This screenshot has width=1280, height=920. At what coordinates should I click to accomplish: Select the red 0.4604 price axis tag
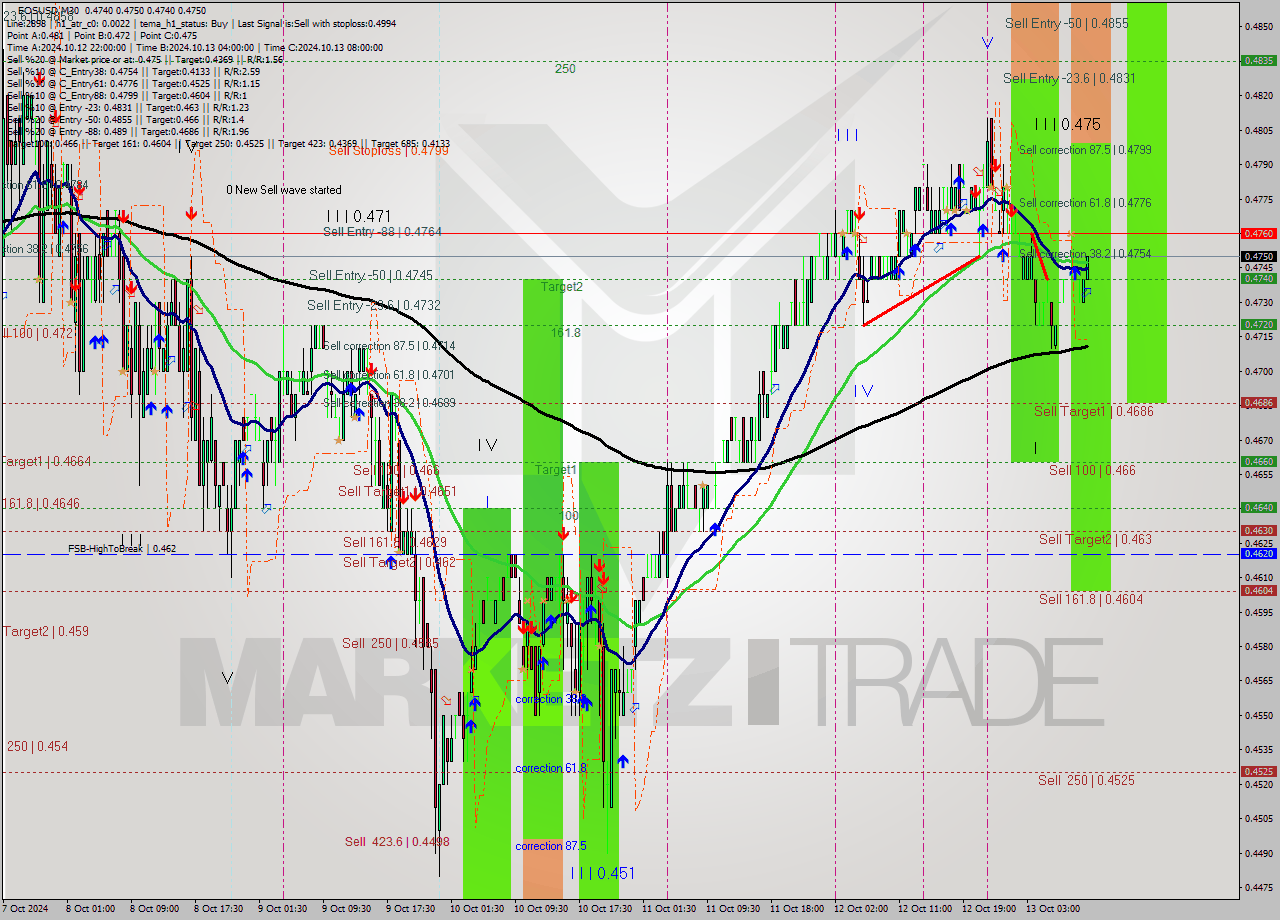coord(1258,590)
